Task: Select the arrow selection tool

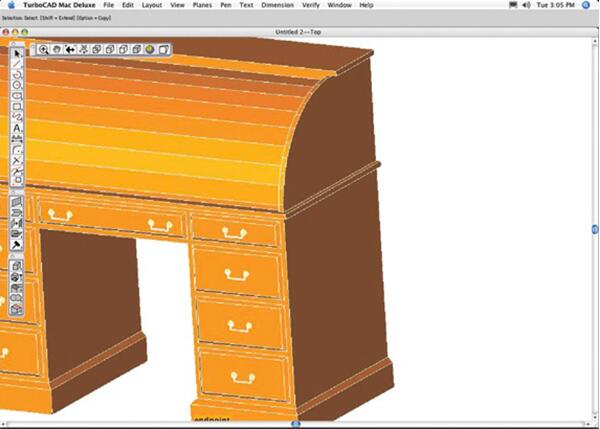Action: point(17,52)
